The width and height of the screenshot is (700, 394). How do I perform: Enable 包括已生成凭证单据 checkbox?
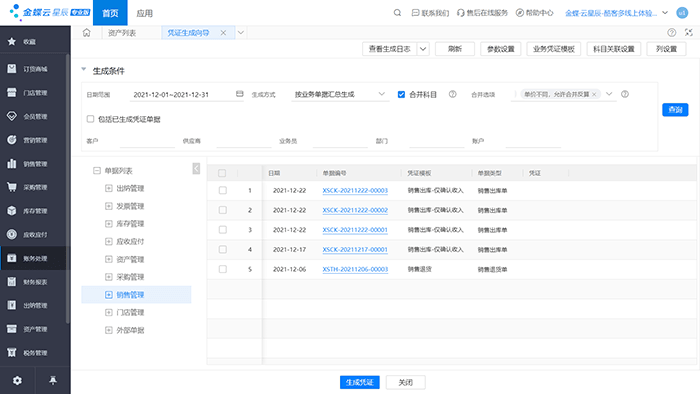click(91, 119)
